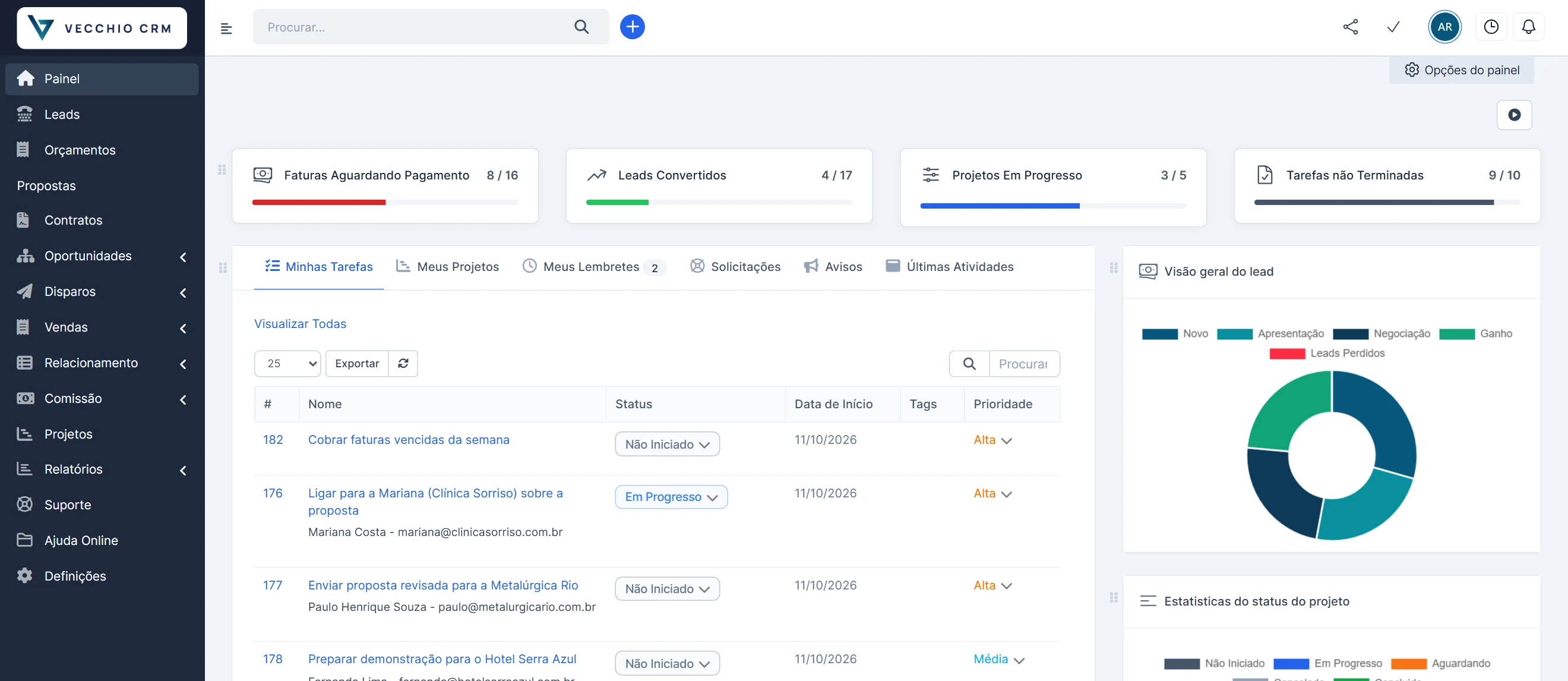Image resolution: width=1568 pixels, height=681 pixels.
Task: Switch to the Últimas Atividades tab
Action: point(950,266)
